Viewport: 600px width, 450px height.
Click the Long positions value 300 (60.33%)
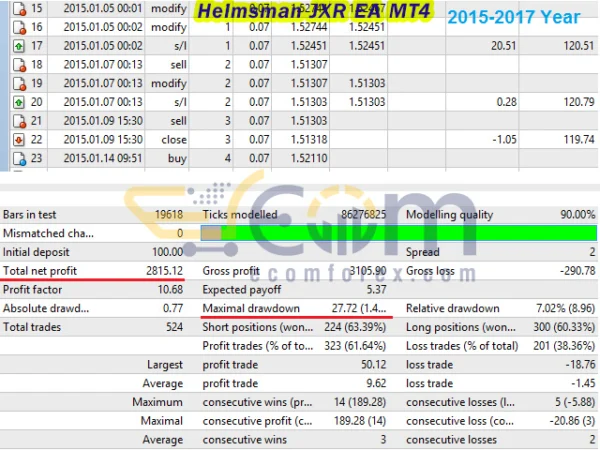(x=564, y=327)
